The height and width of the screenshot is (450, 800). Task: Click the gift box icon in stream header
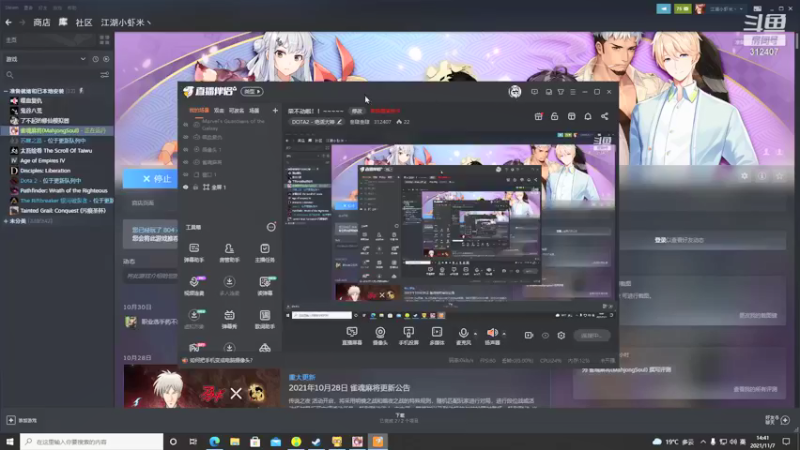(538, 116)
